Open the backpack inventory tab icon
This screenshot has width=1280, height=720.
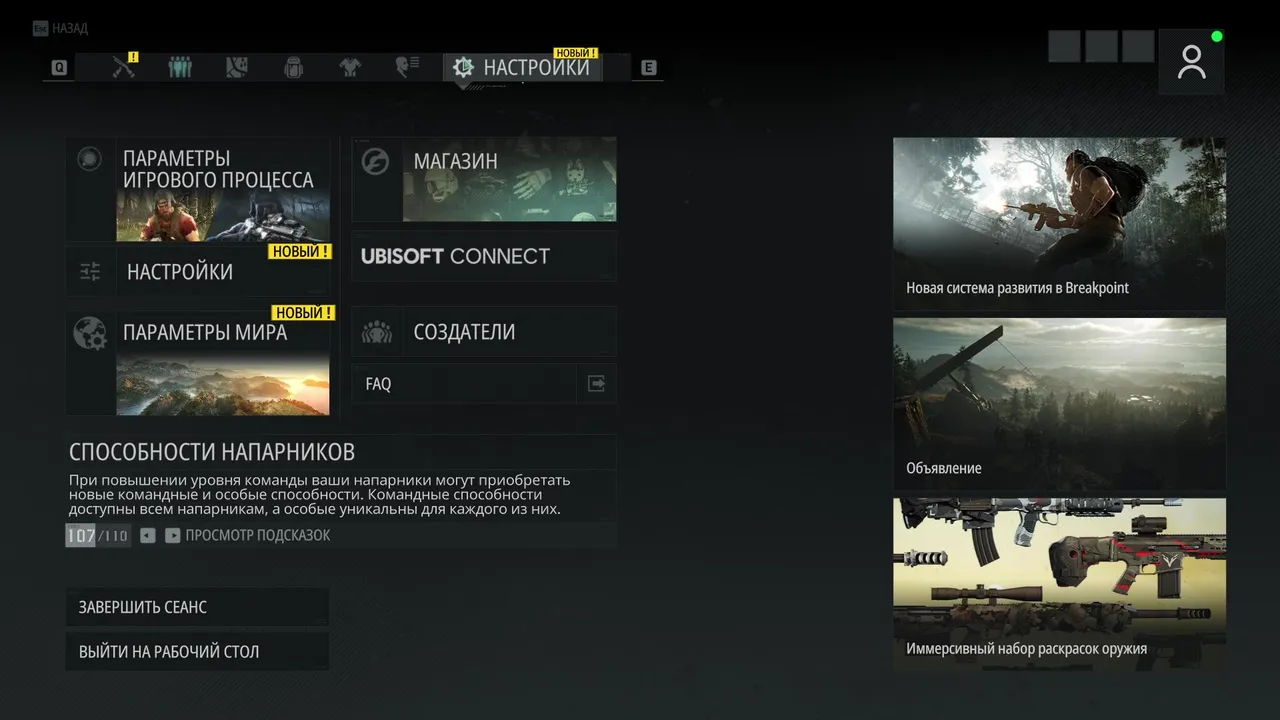tap(293, 67)
